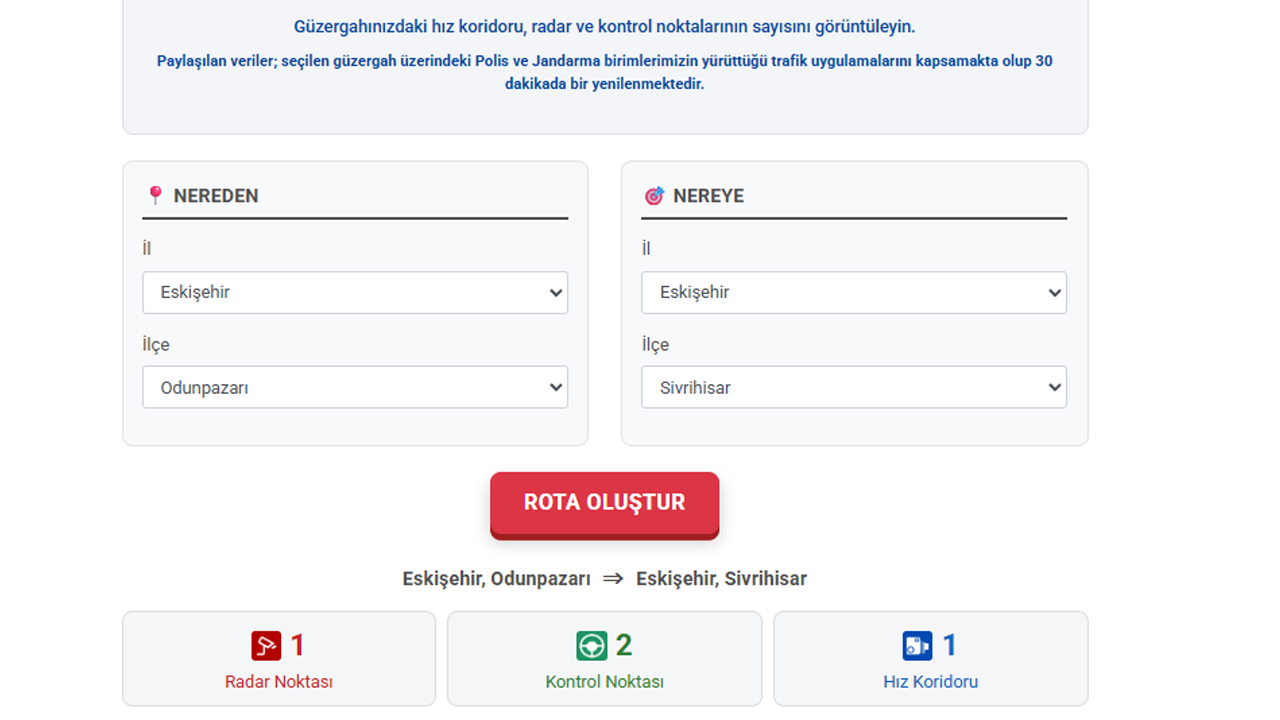
Task: Click the Hız Koridoru link
Action: click(930, 680)
